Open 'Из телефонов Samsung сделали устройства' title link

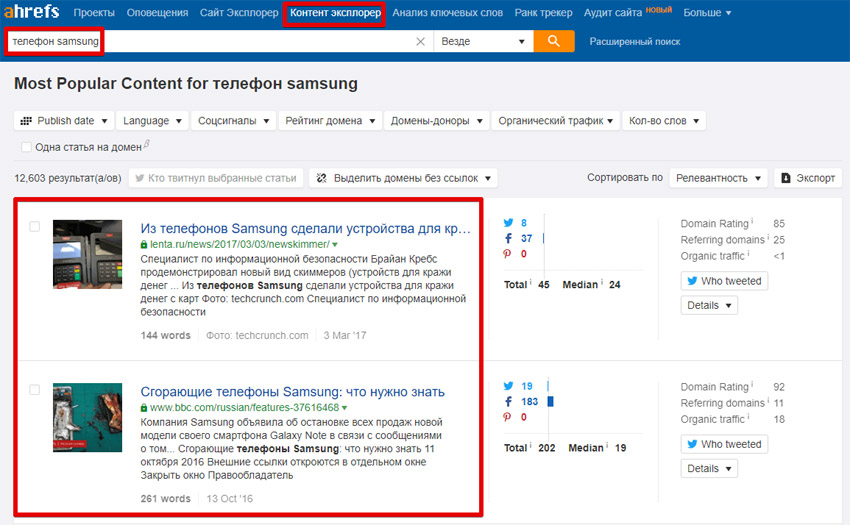[305, 228]
